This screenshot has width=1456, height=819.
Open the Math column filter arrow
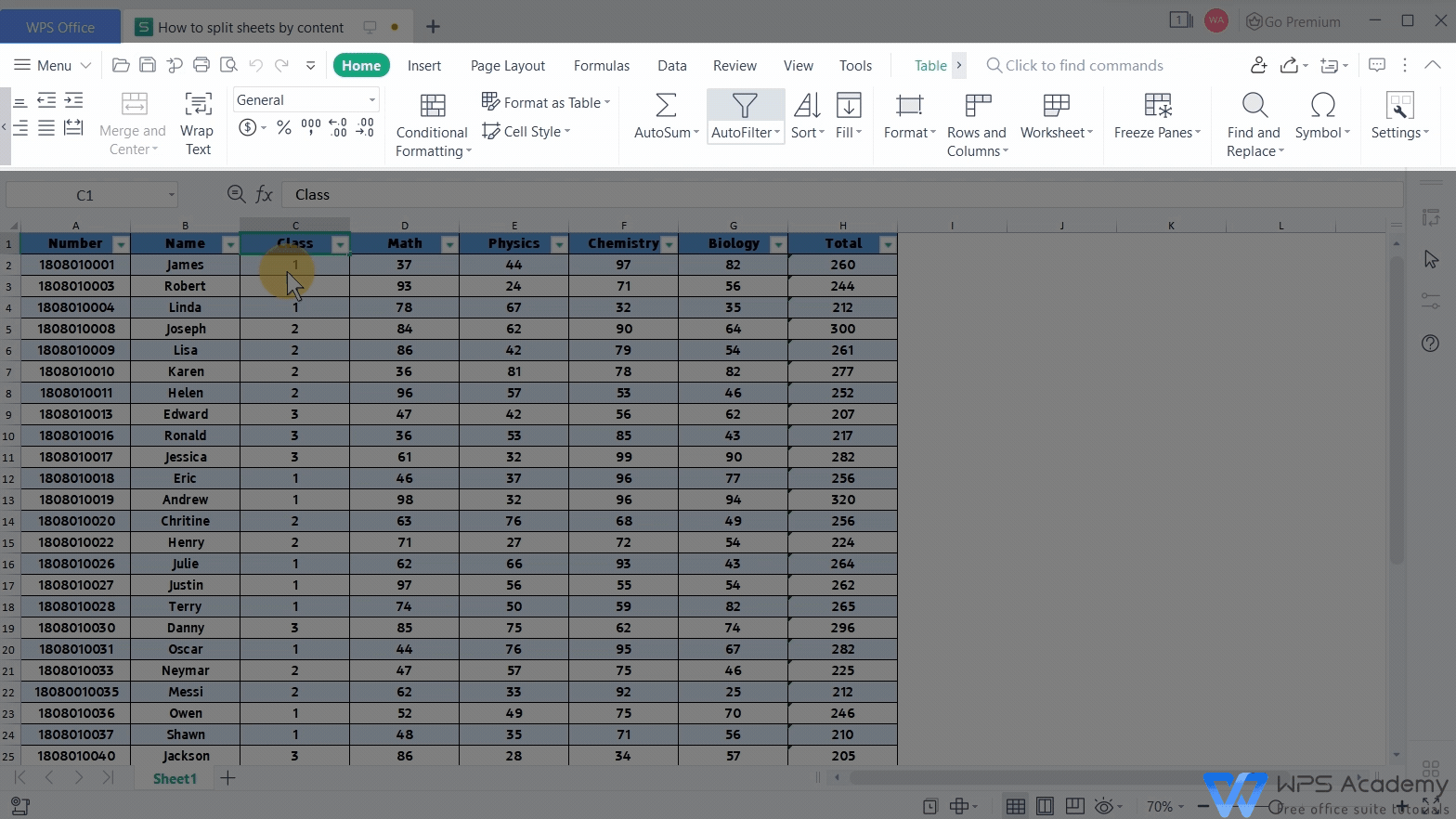pos(449,244)
